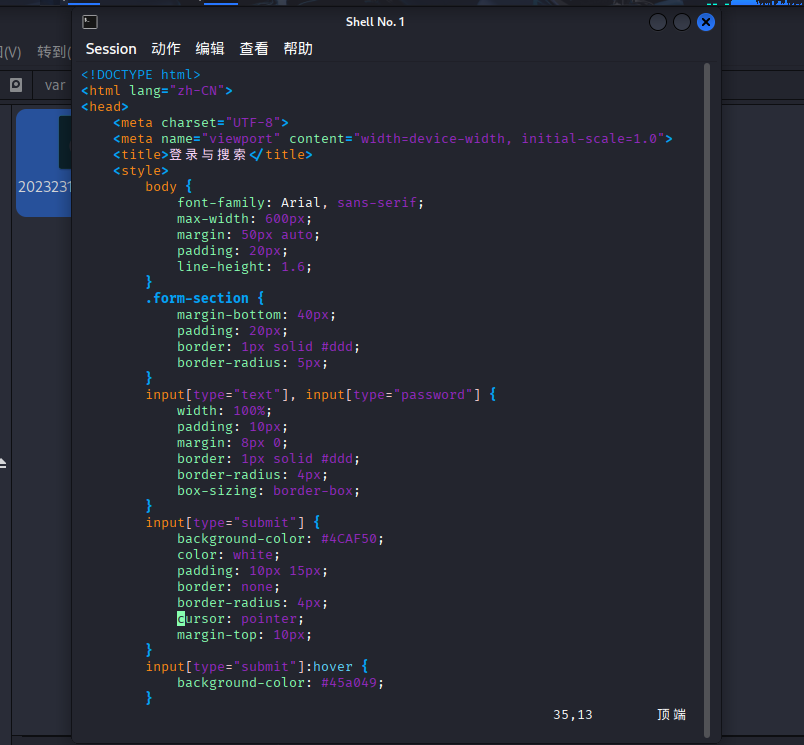Open the 动作 menu

click(166, 49)
